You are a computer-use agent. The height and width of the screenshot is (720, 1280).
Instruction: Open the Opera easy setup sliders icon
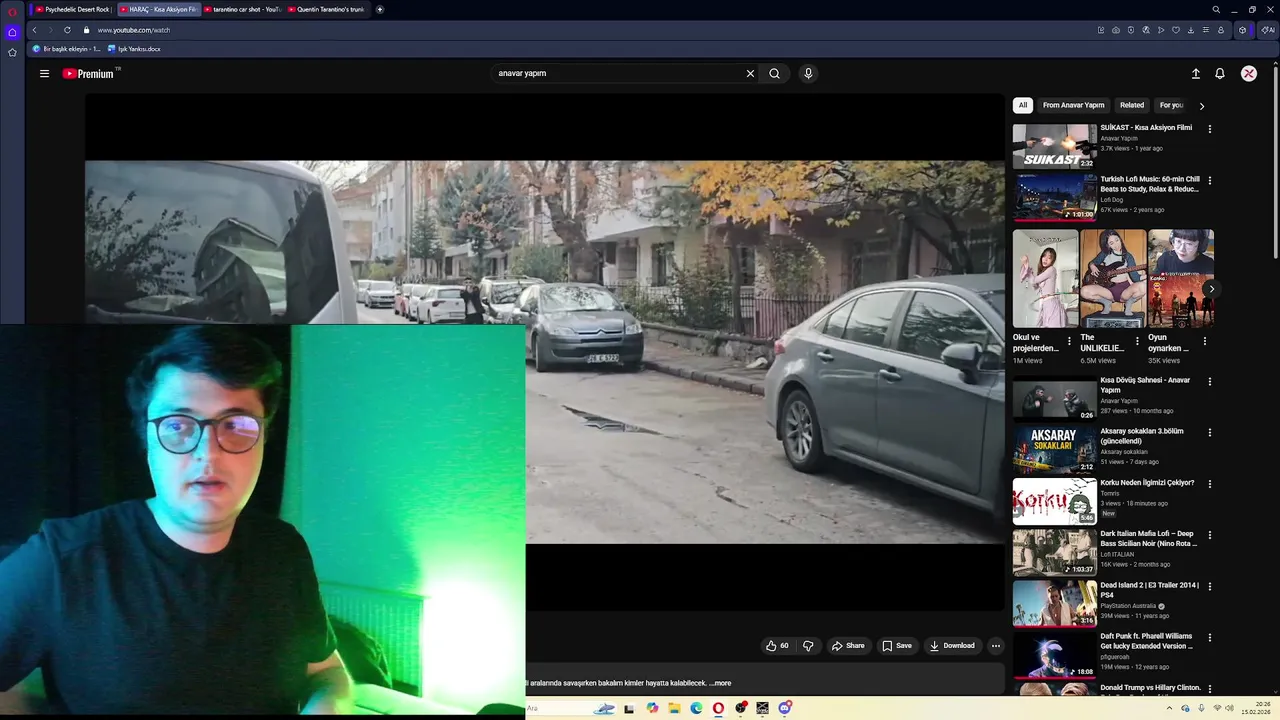click(1206, 30)
